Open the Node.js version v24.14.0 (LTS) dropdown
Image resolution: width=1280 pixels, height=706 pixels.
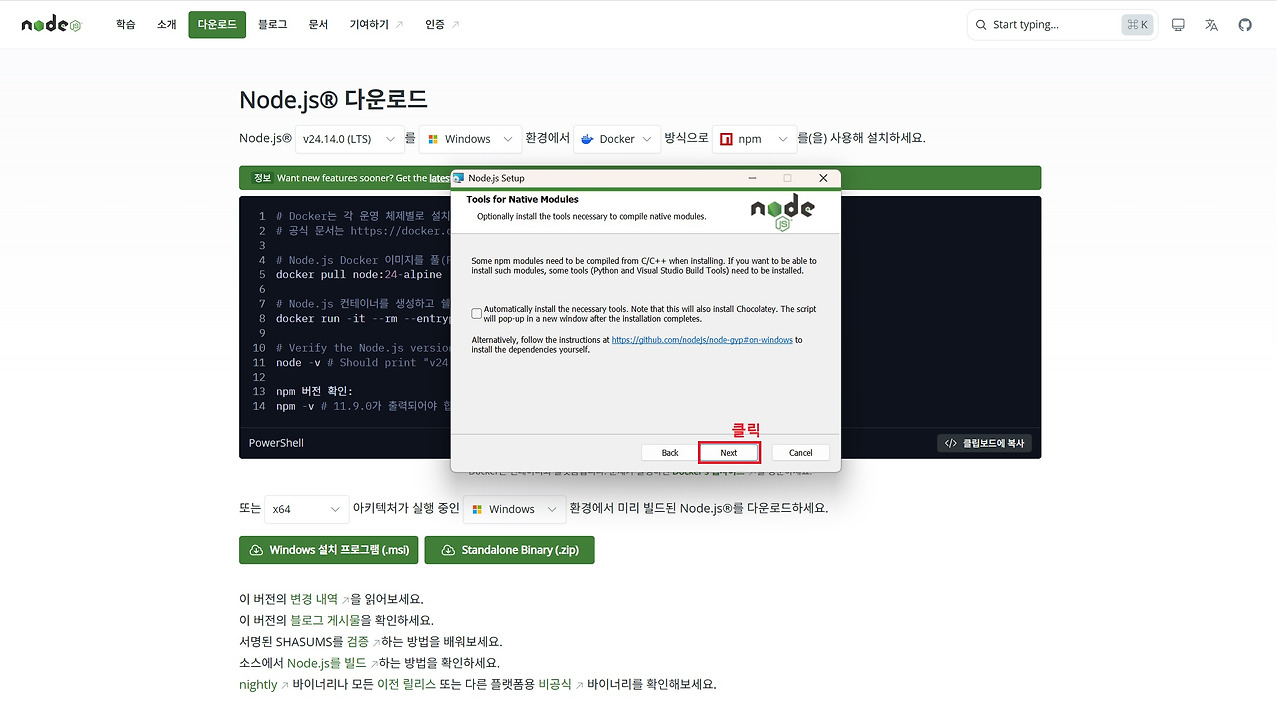point(348,139)
